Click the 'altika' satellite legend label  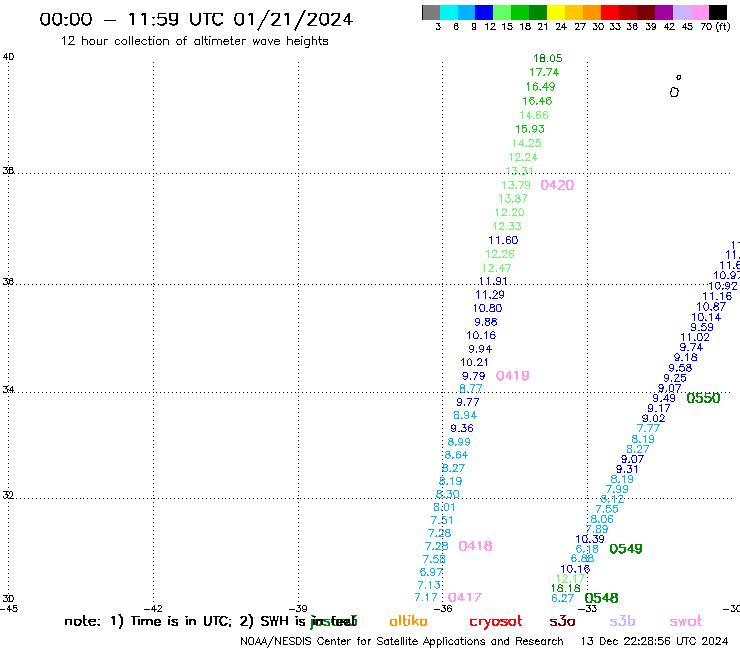[408, 621]
